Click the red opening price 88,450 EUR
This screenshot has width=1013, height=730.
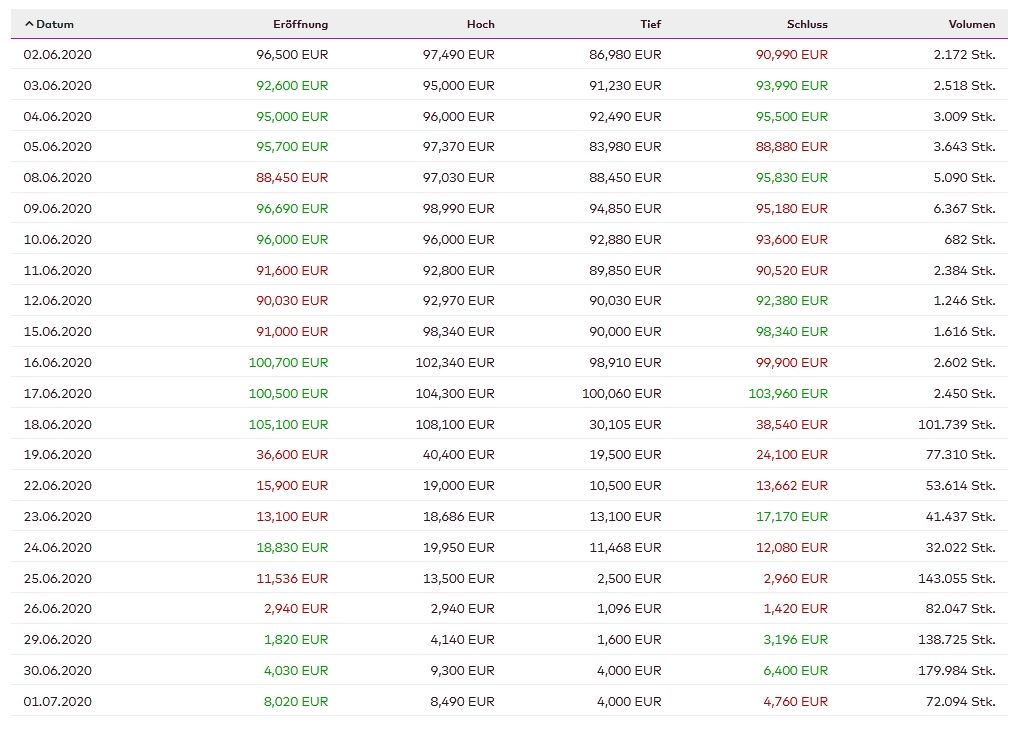(x=291, y=177)
